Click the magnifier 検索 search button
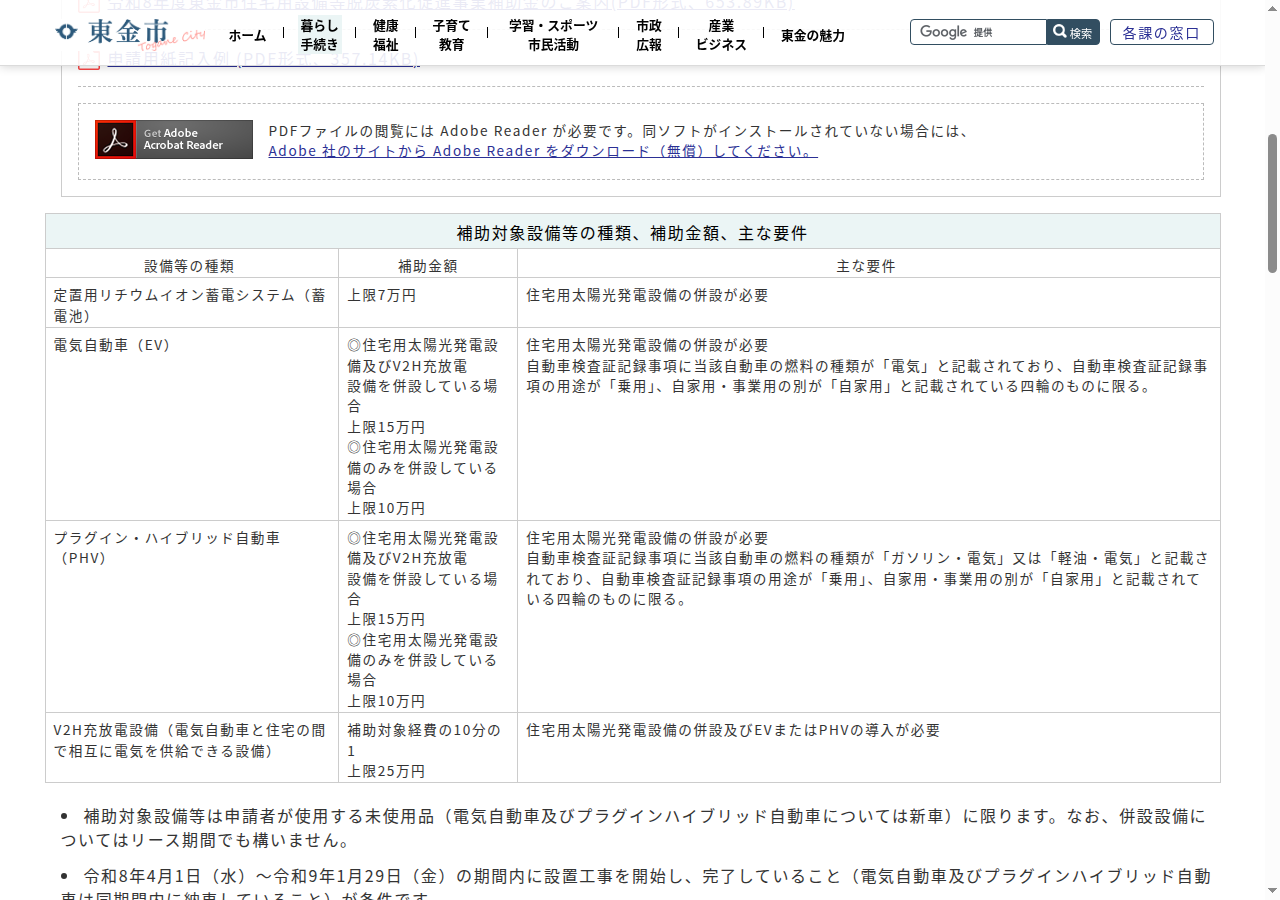This screenshot has height=900, width=1280. click(1073, 32)
